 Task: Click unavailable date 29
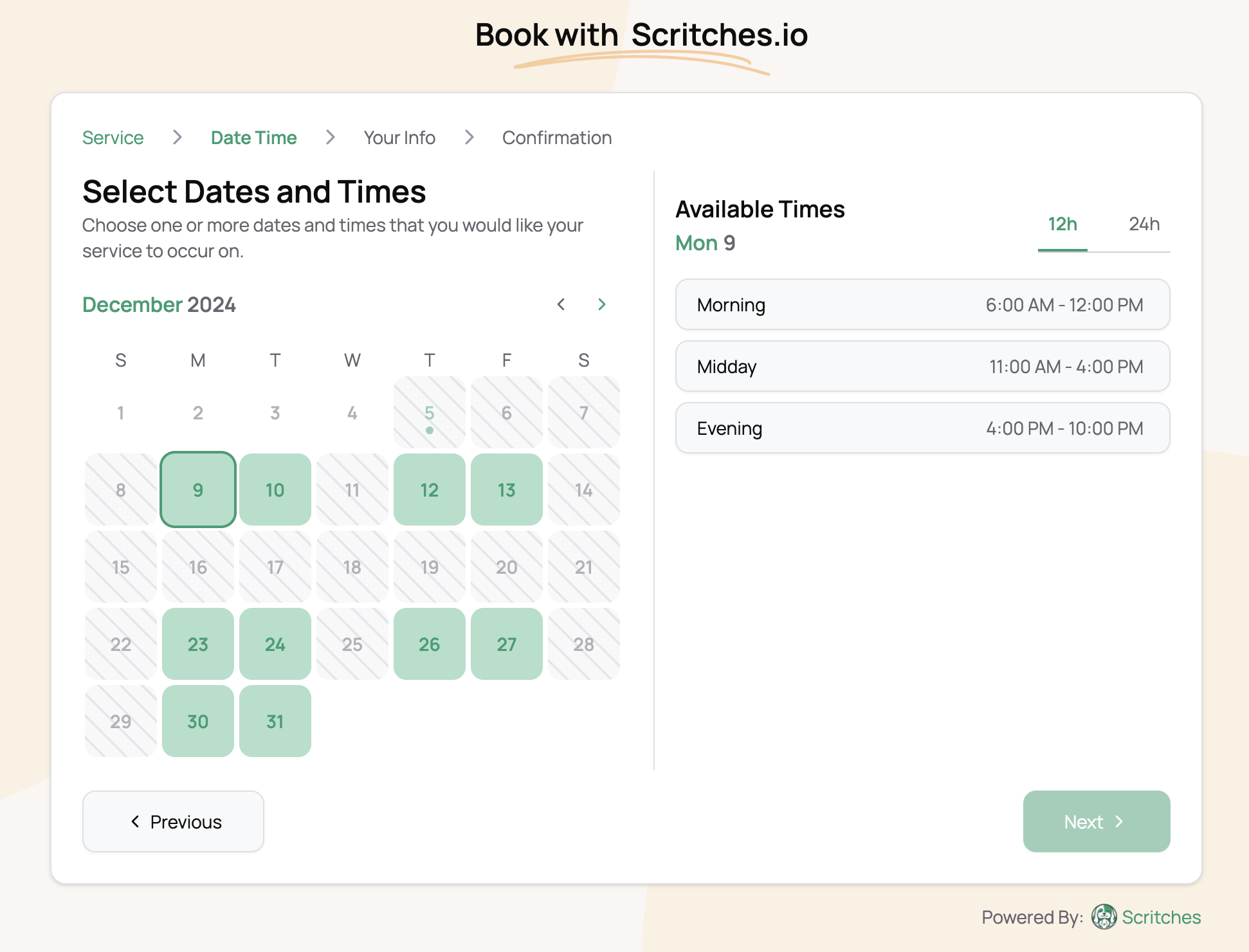pyautogui.click(x=121, y=721)
